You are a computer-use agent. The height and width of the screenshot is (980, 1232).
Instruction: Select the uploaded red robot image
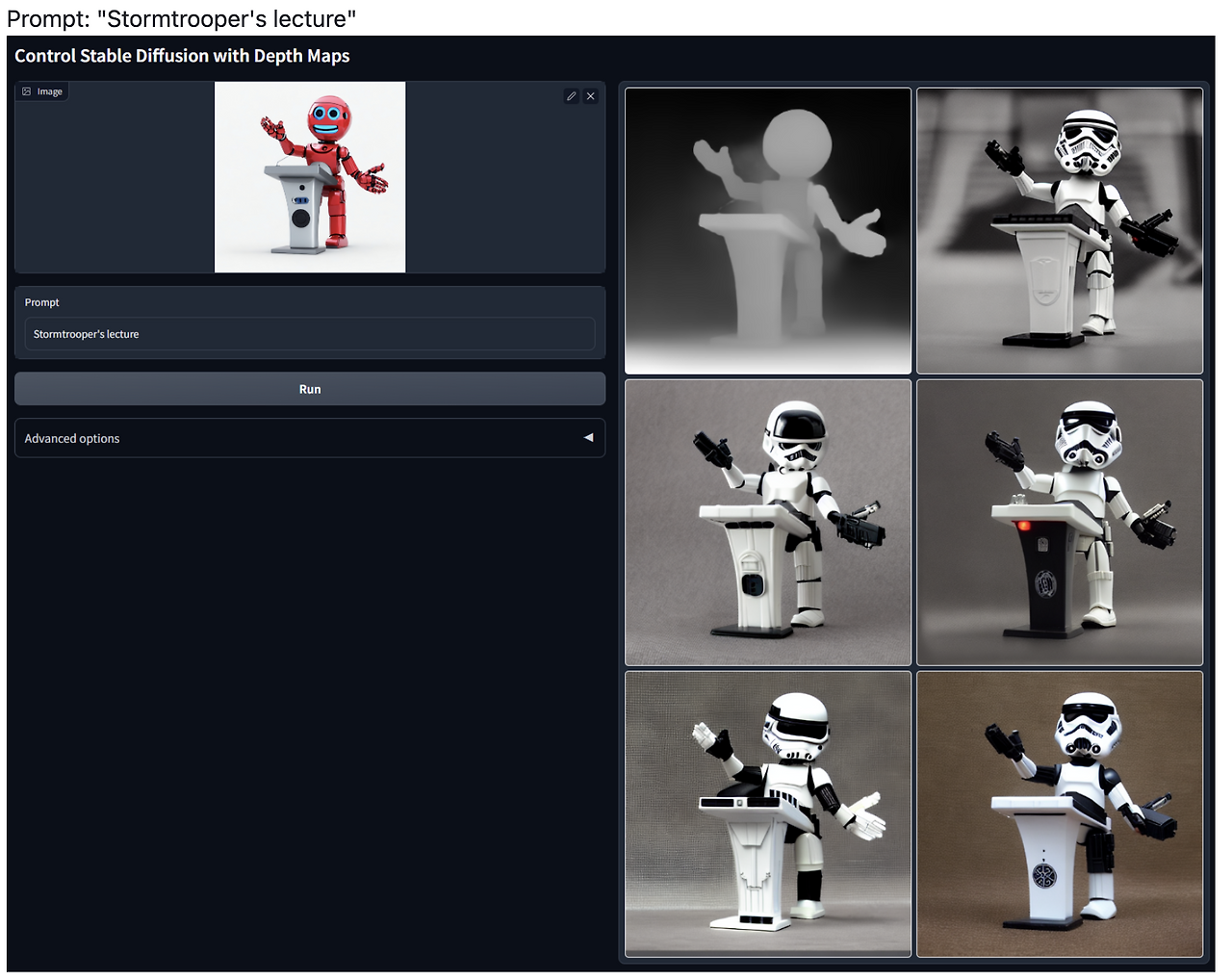tap(310, 177)
